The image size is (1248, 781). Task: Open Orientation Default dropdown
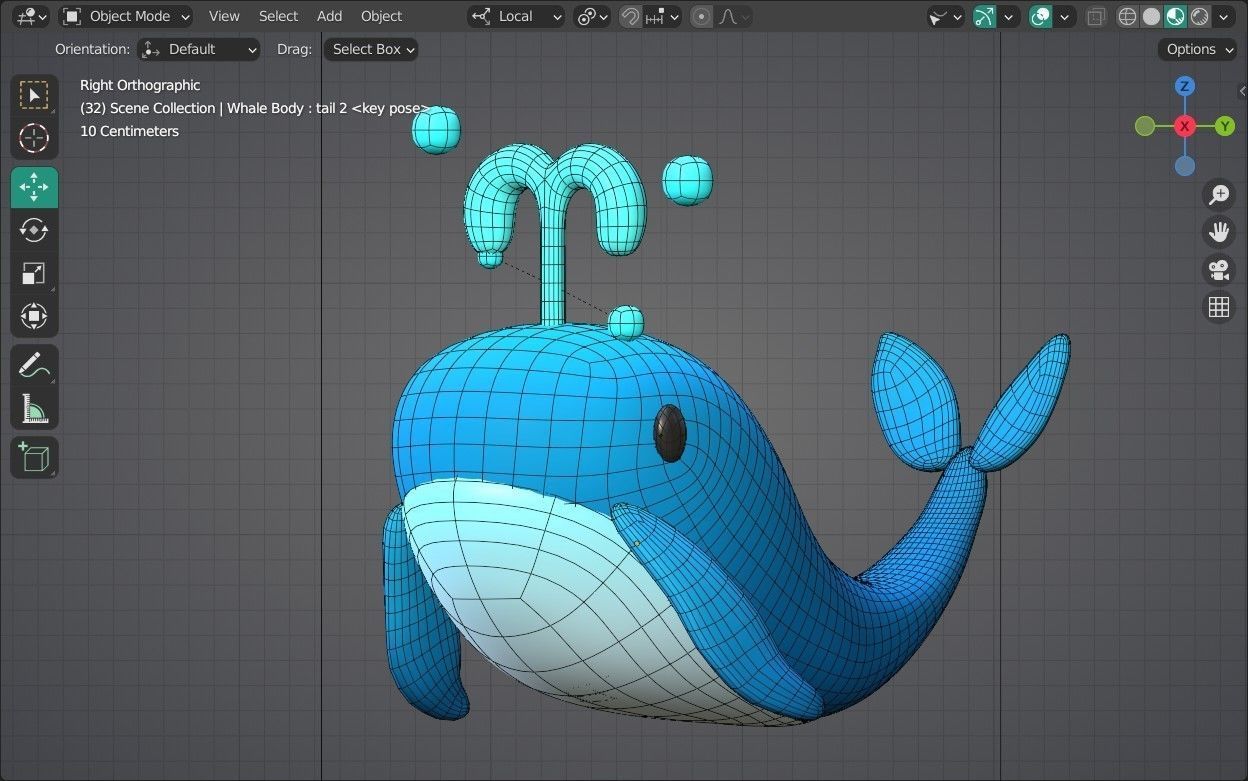pos(198,49)
